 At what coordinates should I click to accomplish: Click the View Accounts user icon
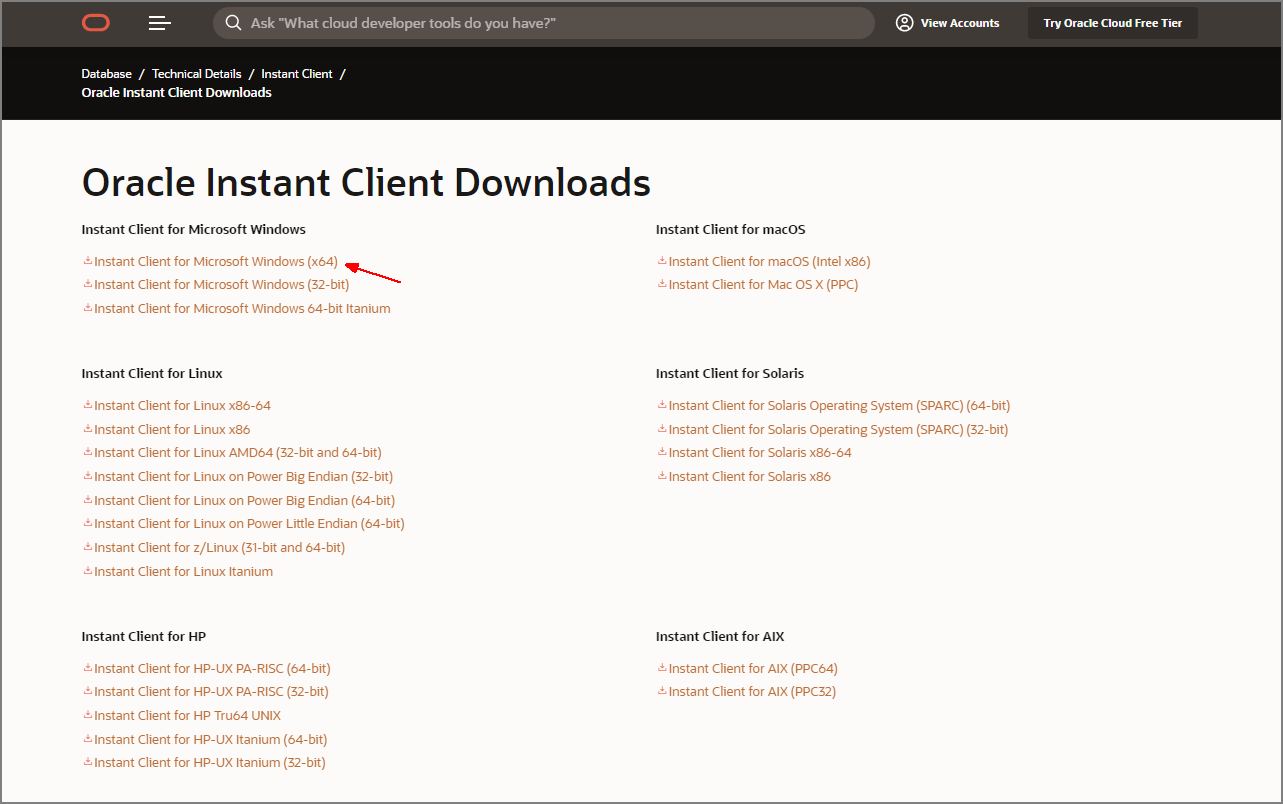[x=904, y=23]
